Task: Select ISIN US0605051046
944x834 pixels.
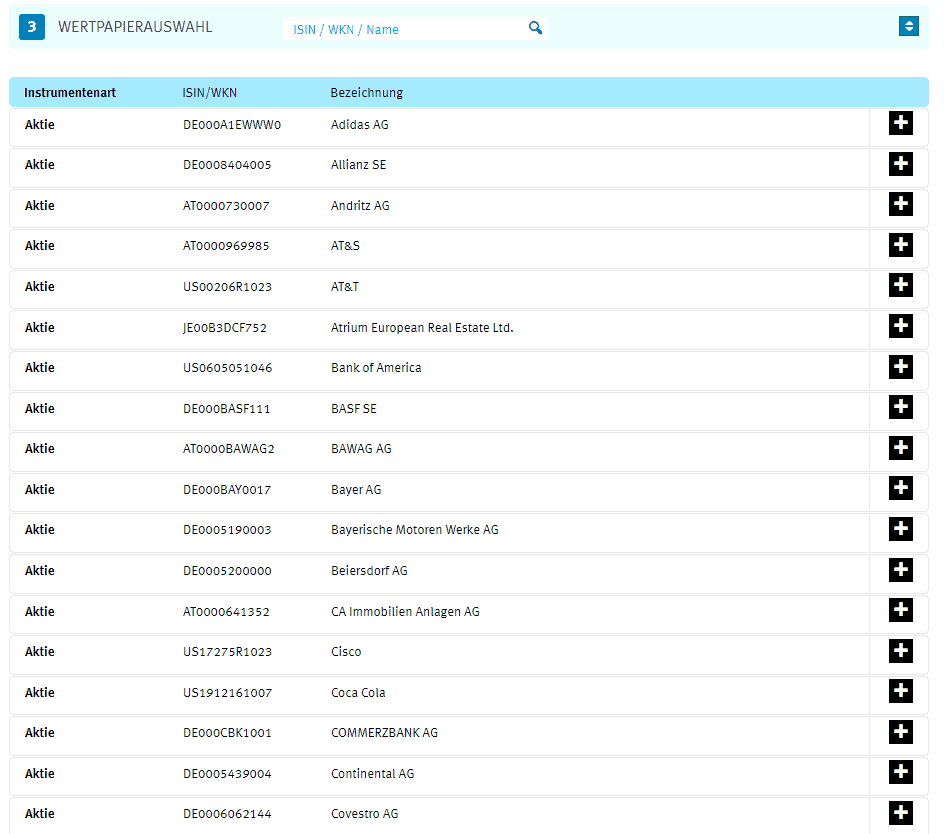Action: point(228,368)
